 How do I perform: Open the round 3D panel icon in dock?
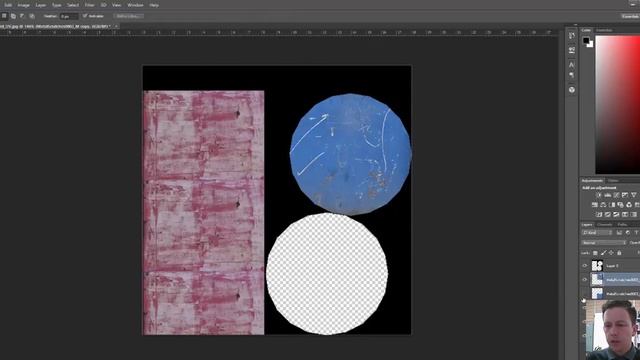[x=572, y=90]
